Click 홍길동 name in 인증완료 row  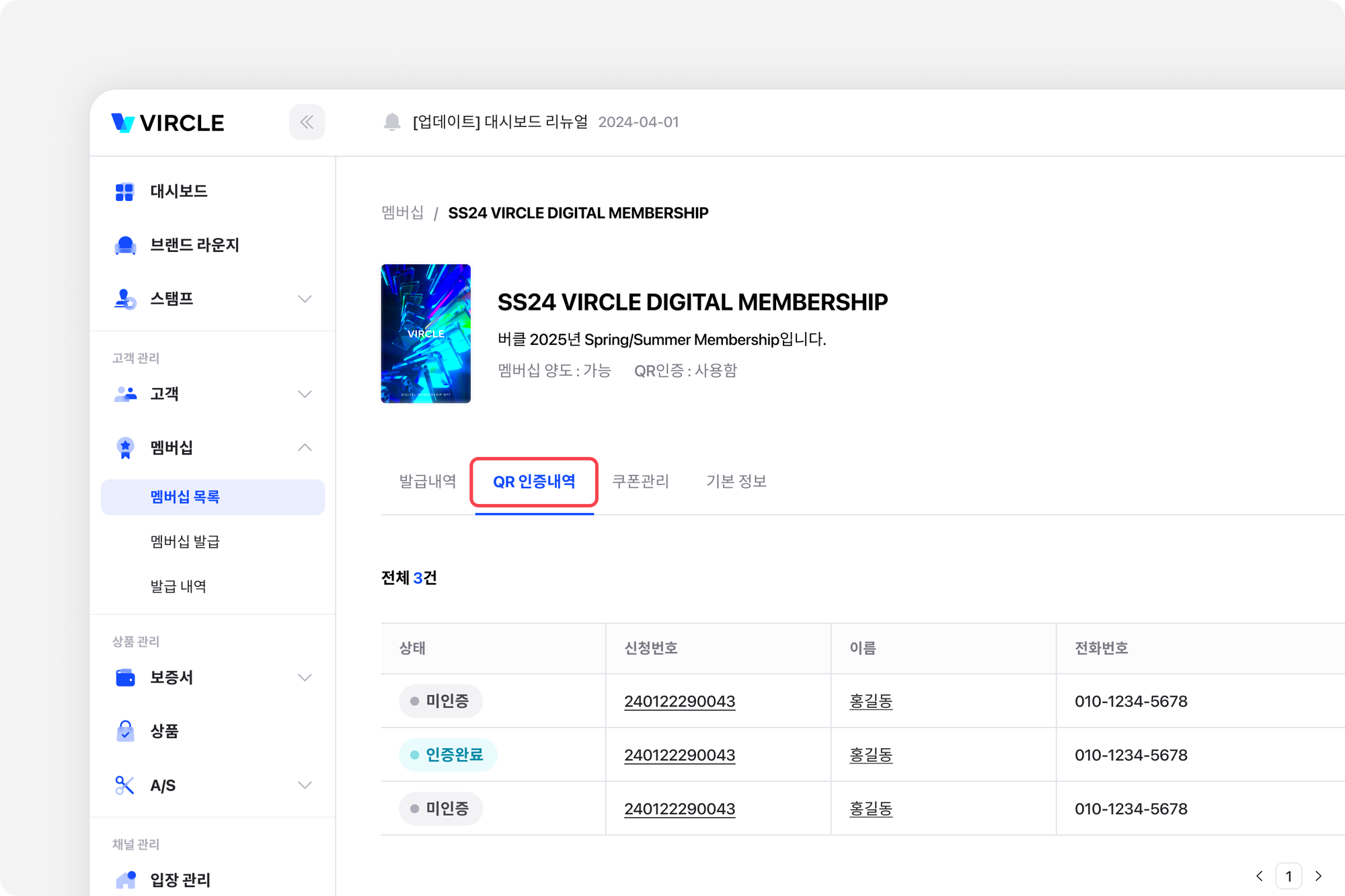pos(871,755)
